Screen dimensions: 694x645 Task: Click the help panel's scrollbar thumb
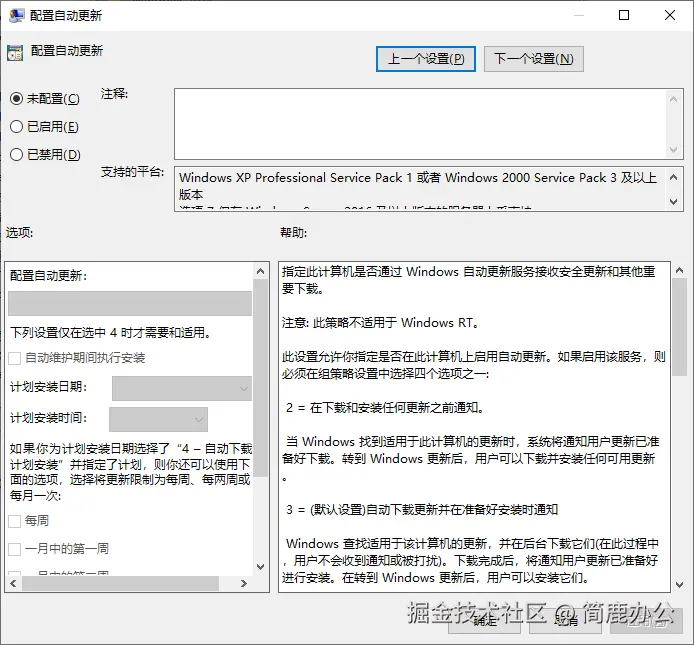point(679,327)
